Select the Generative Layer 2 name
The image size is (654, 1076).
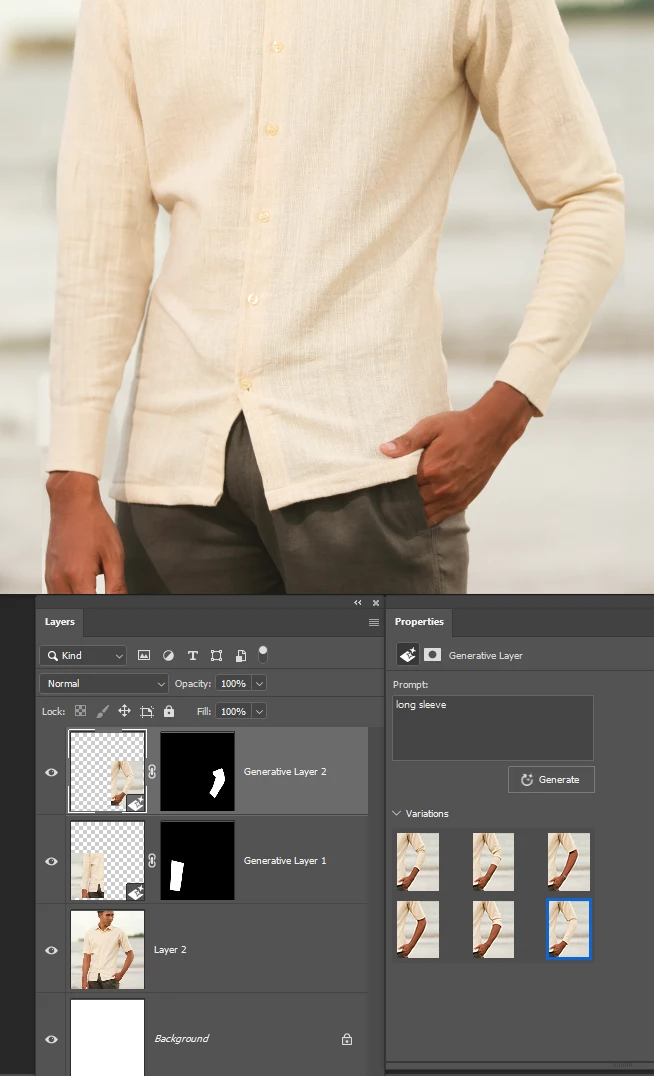[285, 771]
